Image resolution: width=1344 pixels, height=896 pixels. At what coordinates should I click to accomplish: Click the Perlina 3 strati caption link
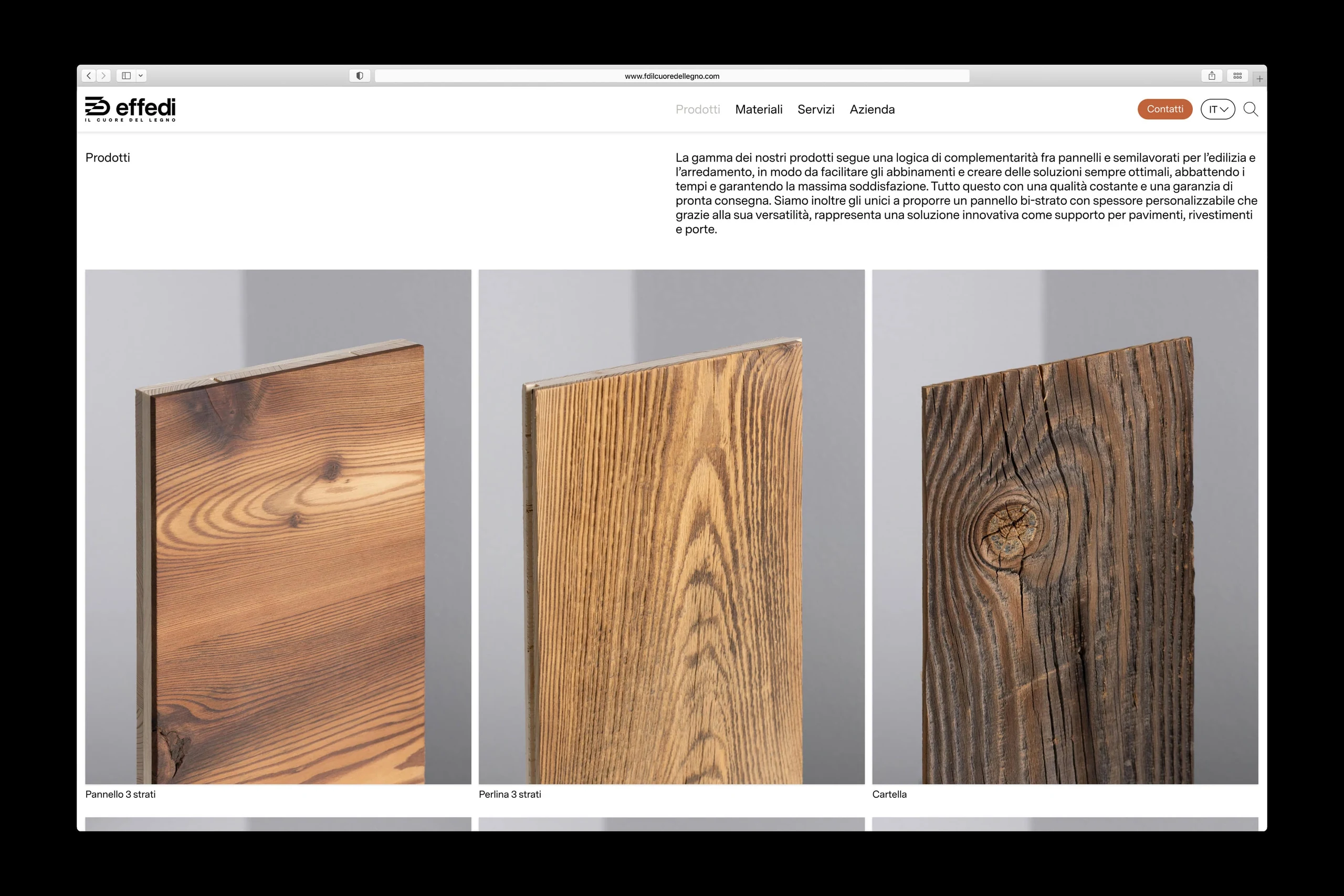click(x=510, y=794)
